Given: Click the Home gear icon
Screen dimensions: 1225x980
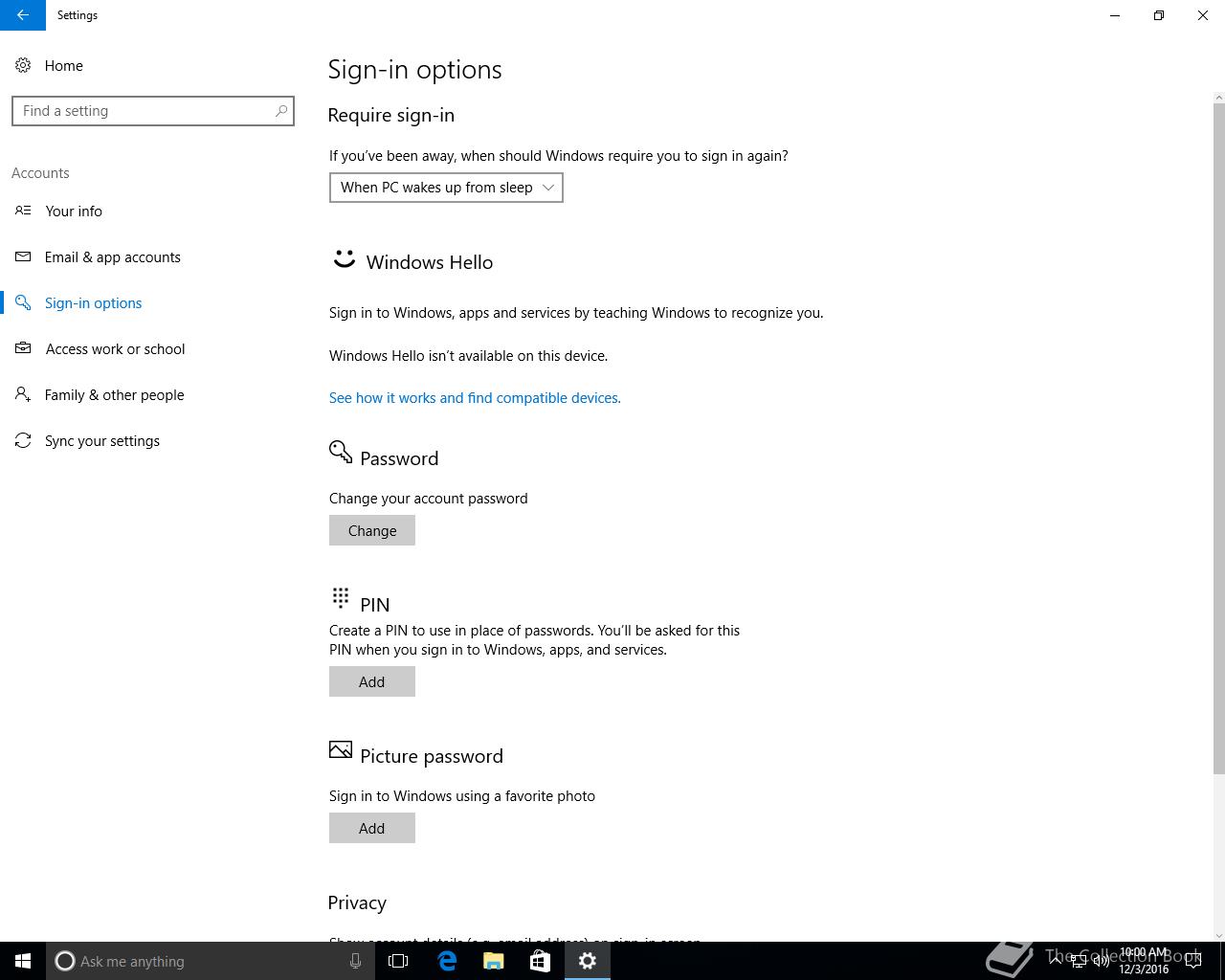Looking at the screenshot, I should click(23, 65).
